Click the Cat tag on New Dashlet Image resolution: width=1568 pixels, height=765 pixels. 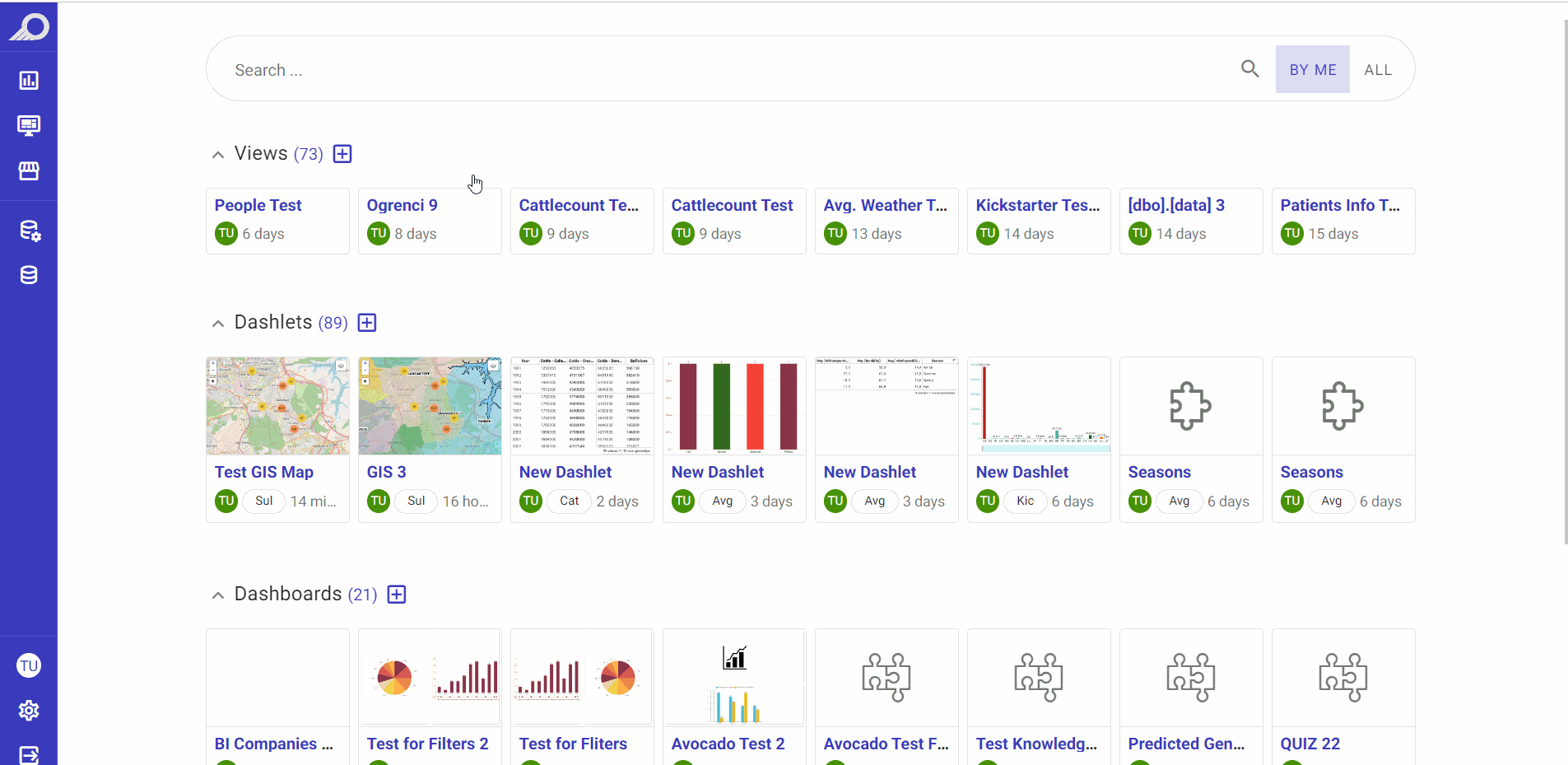click(x=569, y=501)
